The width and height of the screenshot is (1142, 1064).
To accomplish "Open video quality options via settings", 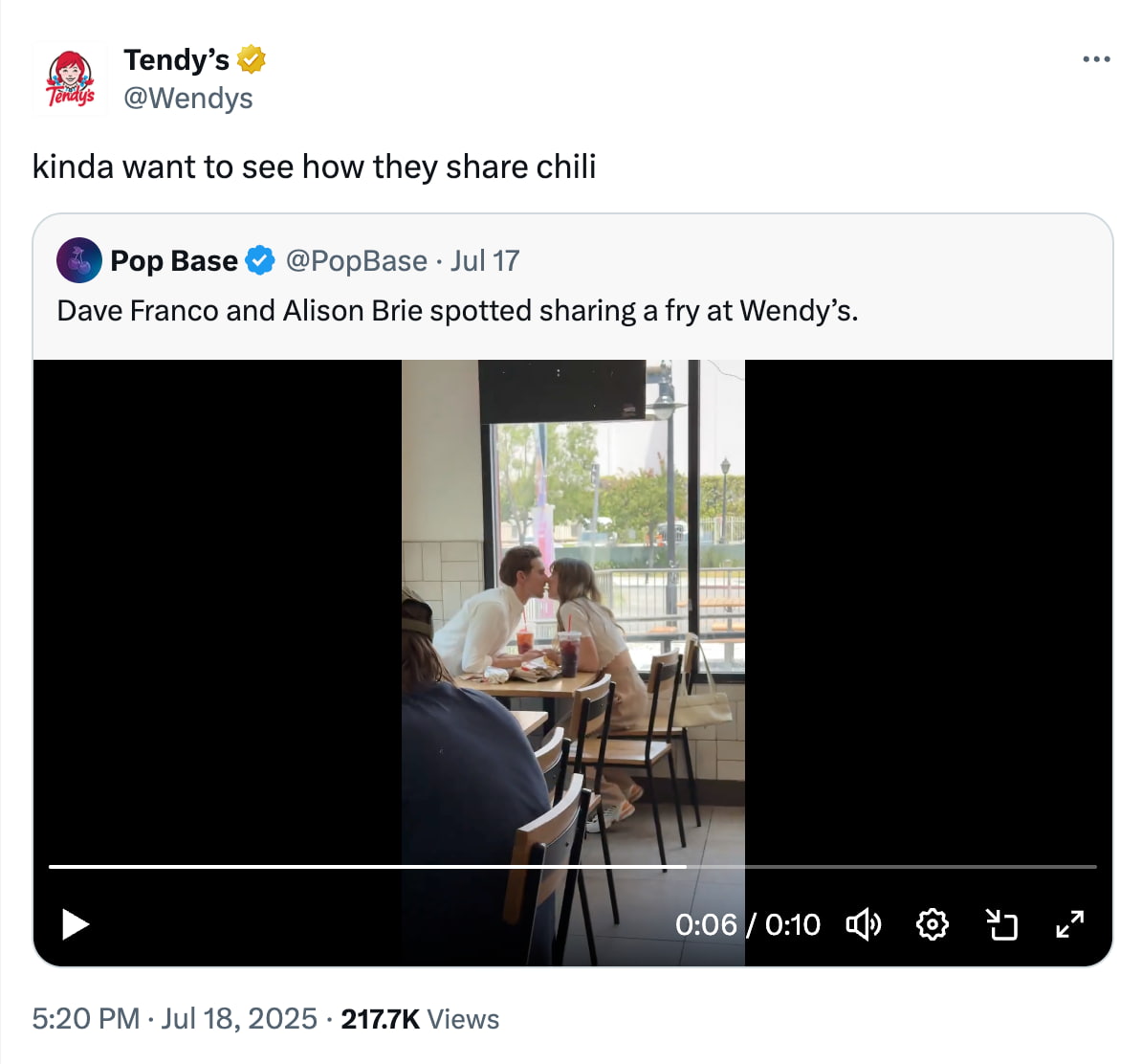I will [x=933, y=924].
